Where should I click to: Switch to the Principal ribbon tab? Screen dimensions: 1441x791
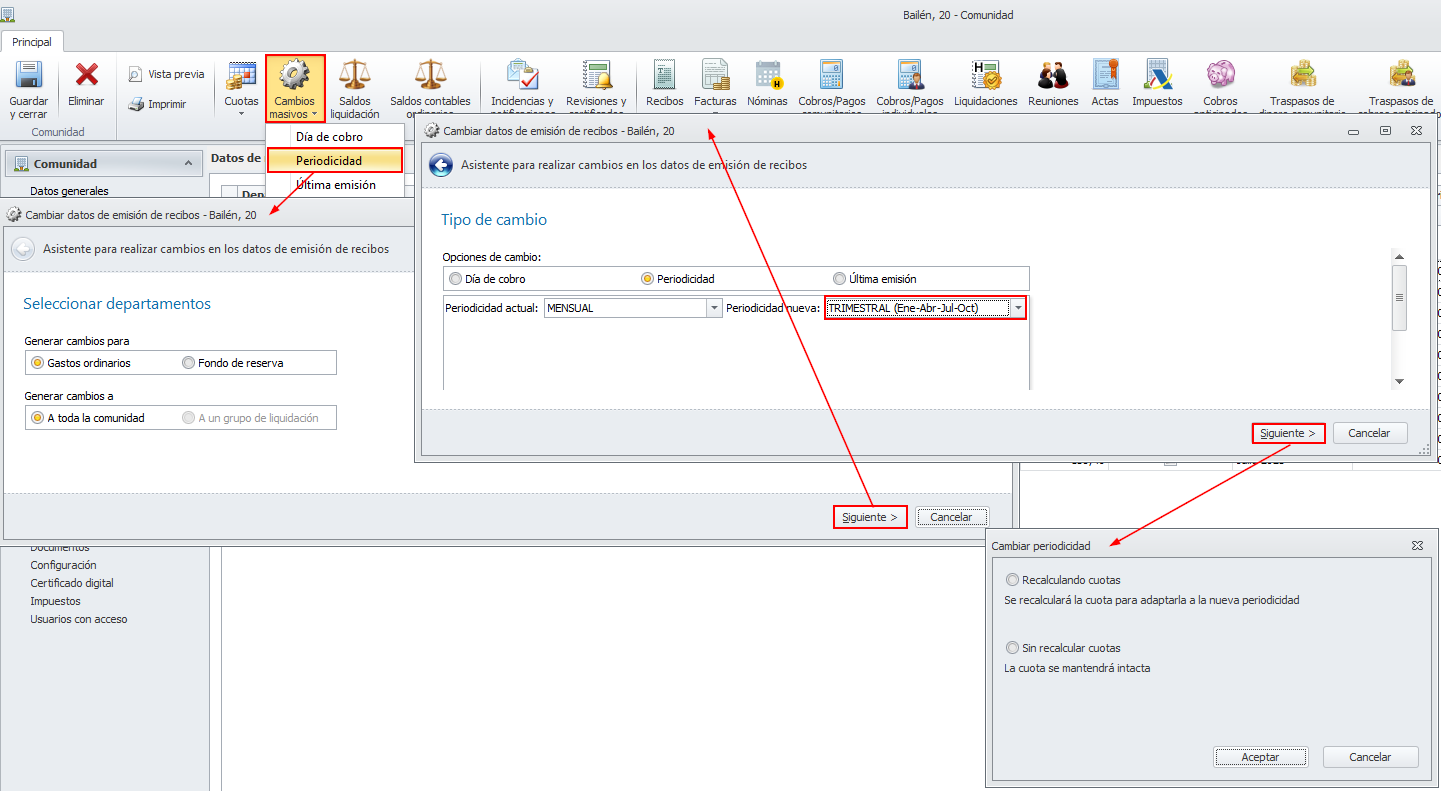tap(32, 42)
